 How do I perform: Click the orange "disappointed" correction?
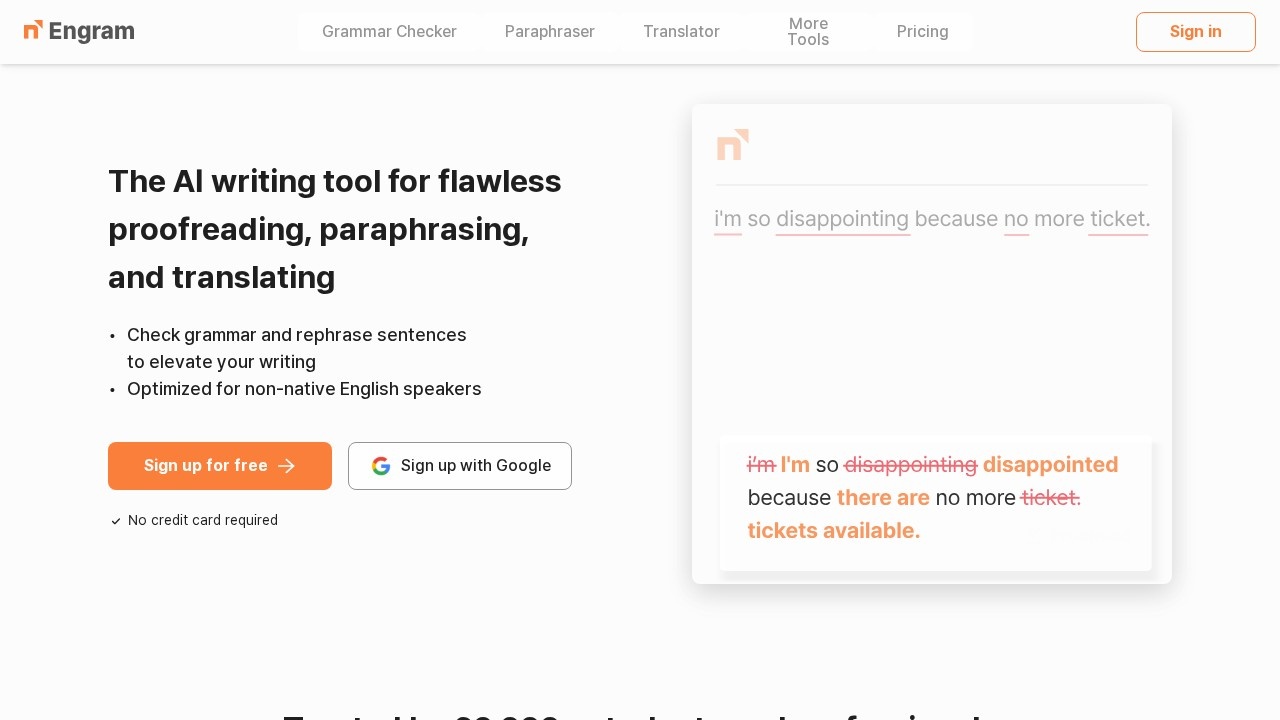1050,465
